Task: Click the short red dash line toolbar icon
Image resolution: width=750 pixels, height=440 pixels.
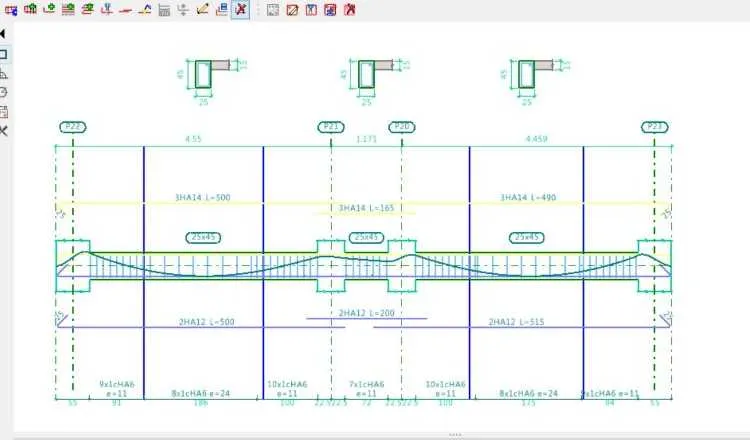Action: click(x=125, y=10)
